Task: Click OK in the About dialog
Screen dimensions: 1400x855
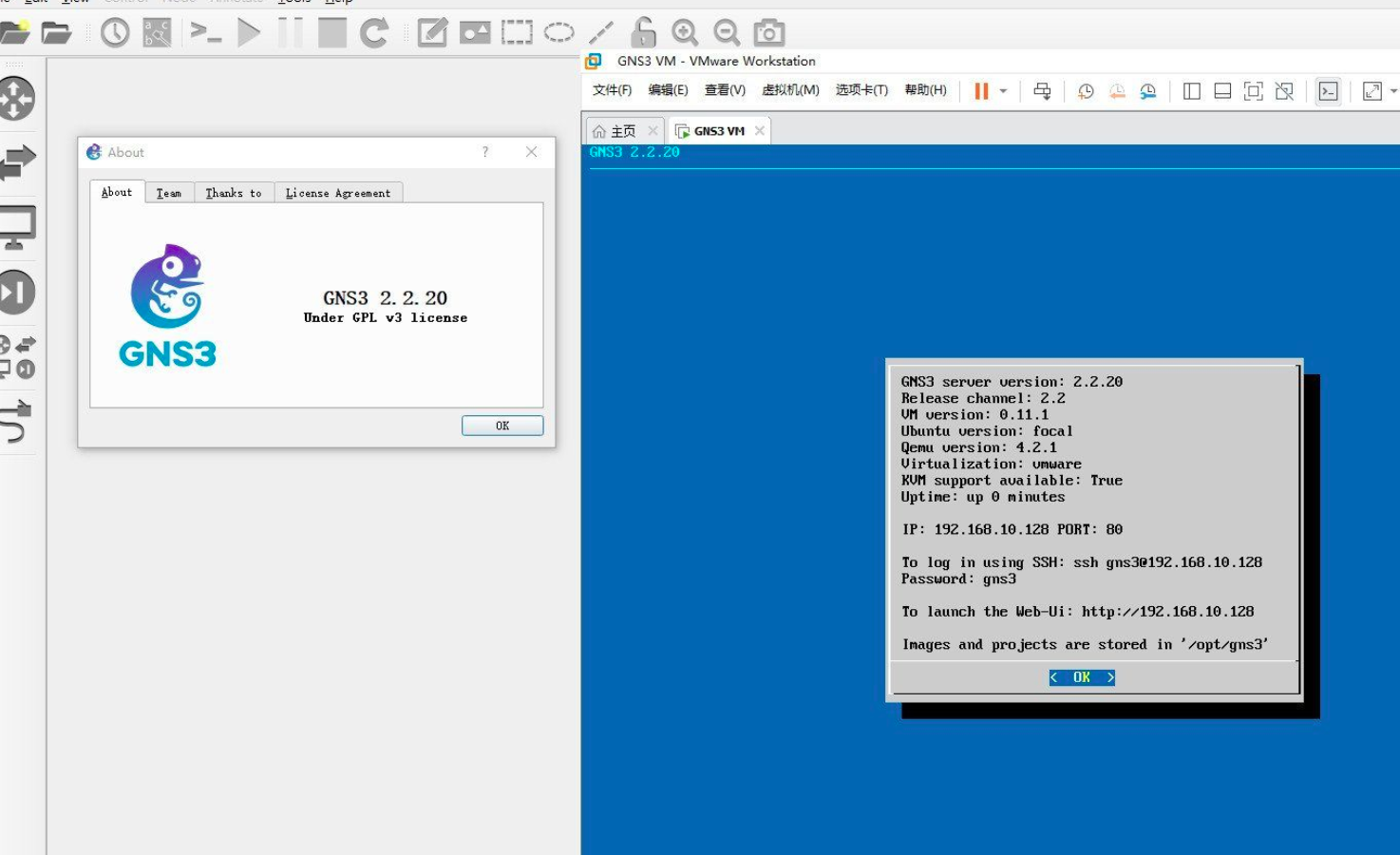Action: point(502,426)
